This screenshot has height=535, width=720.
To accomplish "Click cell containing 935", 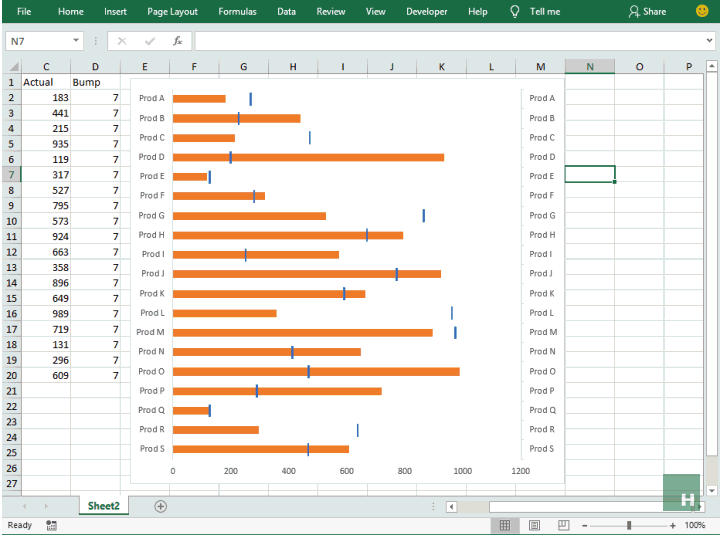I will point(46,144).
